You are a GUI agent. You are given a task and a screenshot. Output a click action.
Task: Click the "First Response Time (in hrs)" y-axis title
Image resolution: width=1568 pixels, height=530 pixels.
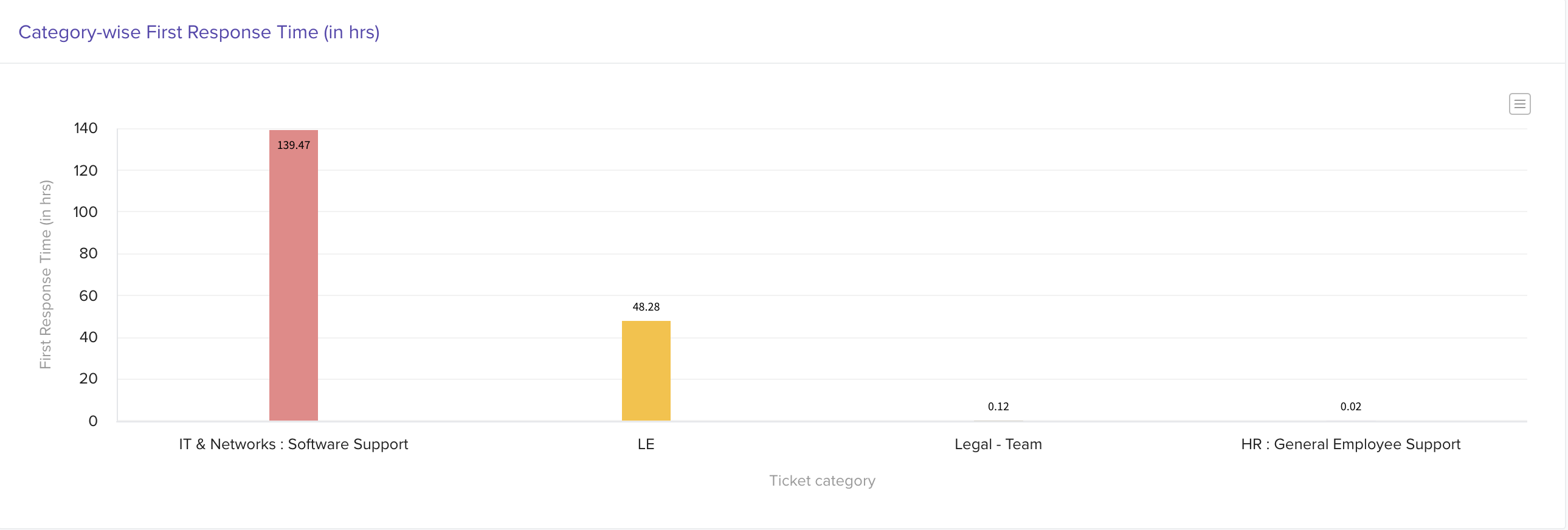(x=46, y=275)
